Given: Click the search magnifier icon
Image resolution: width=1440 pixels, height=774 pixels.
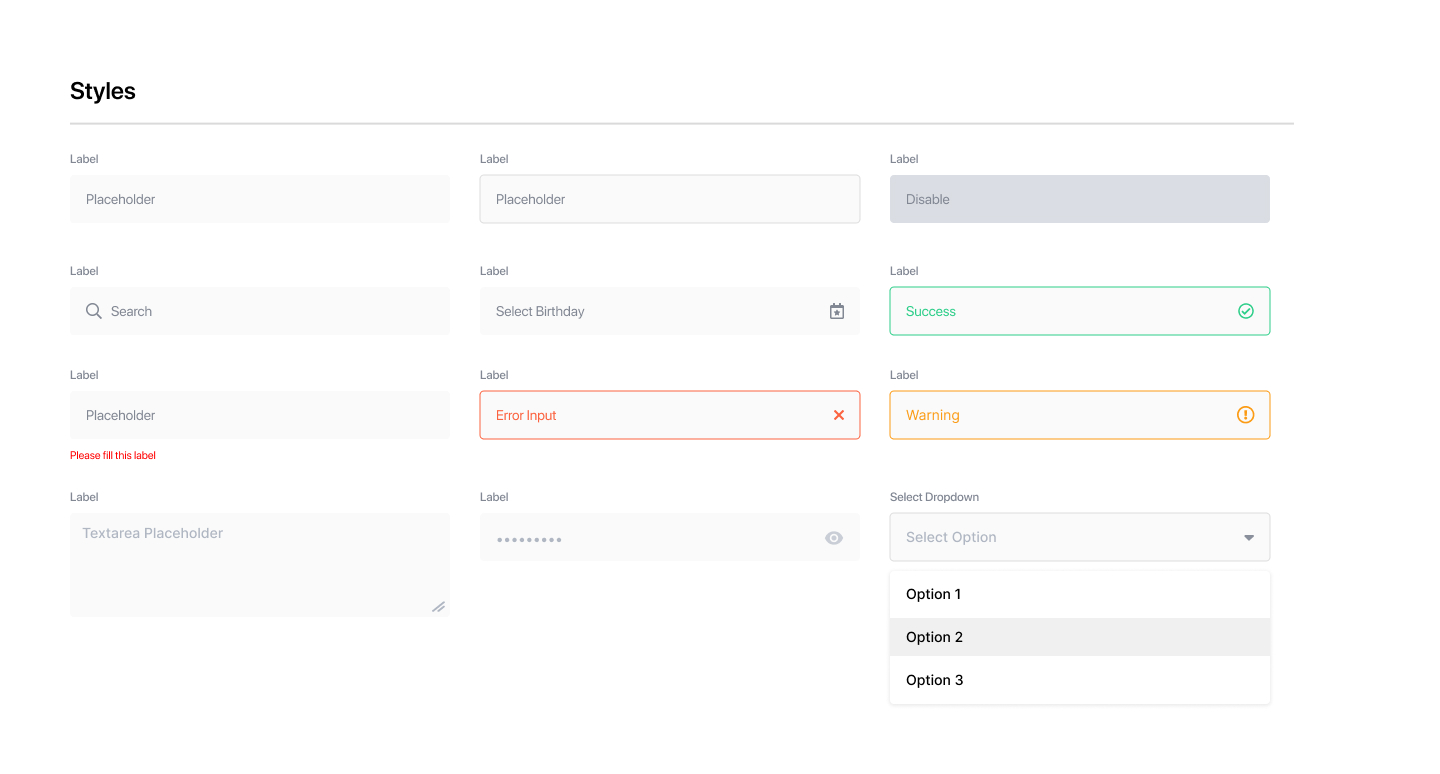Looking at the screenshot, I should [x=94, y=311].
